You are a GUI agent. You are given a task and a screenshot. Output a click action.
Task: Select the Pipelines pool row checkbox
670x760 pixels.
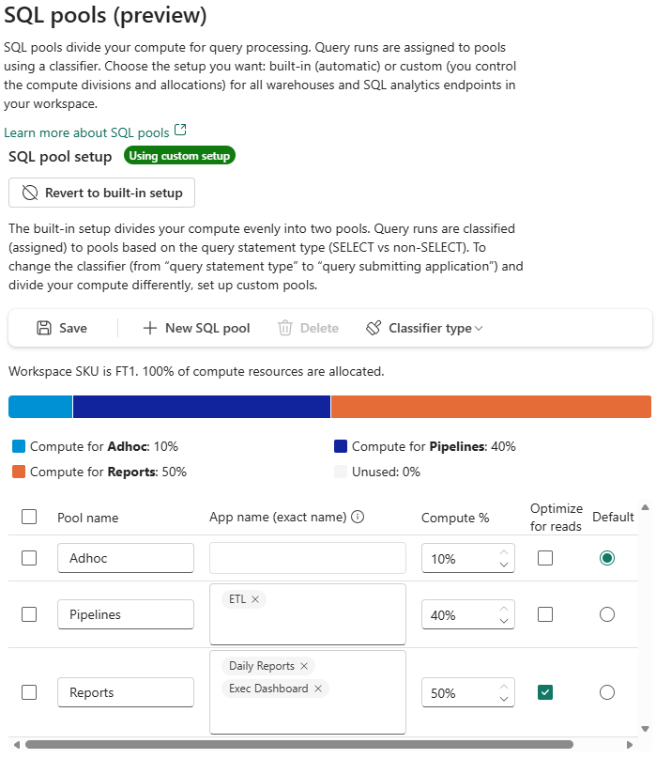(x=29, y=615)
